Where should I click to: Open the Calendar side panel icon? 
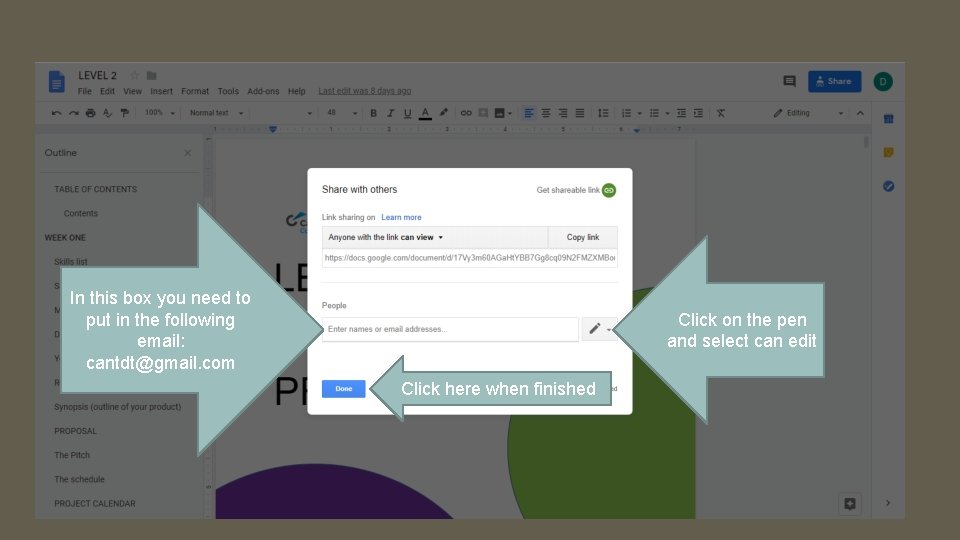click(888, 119)
